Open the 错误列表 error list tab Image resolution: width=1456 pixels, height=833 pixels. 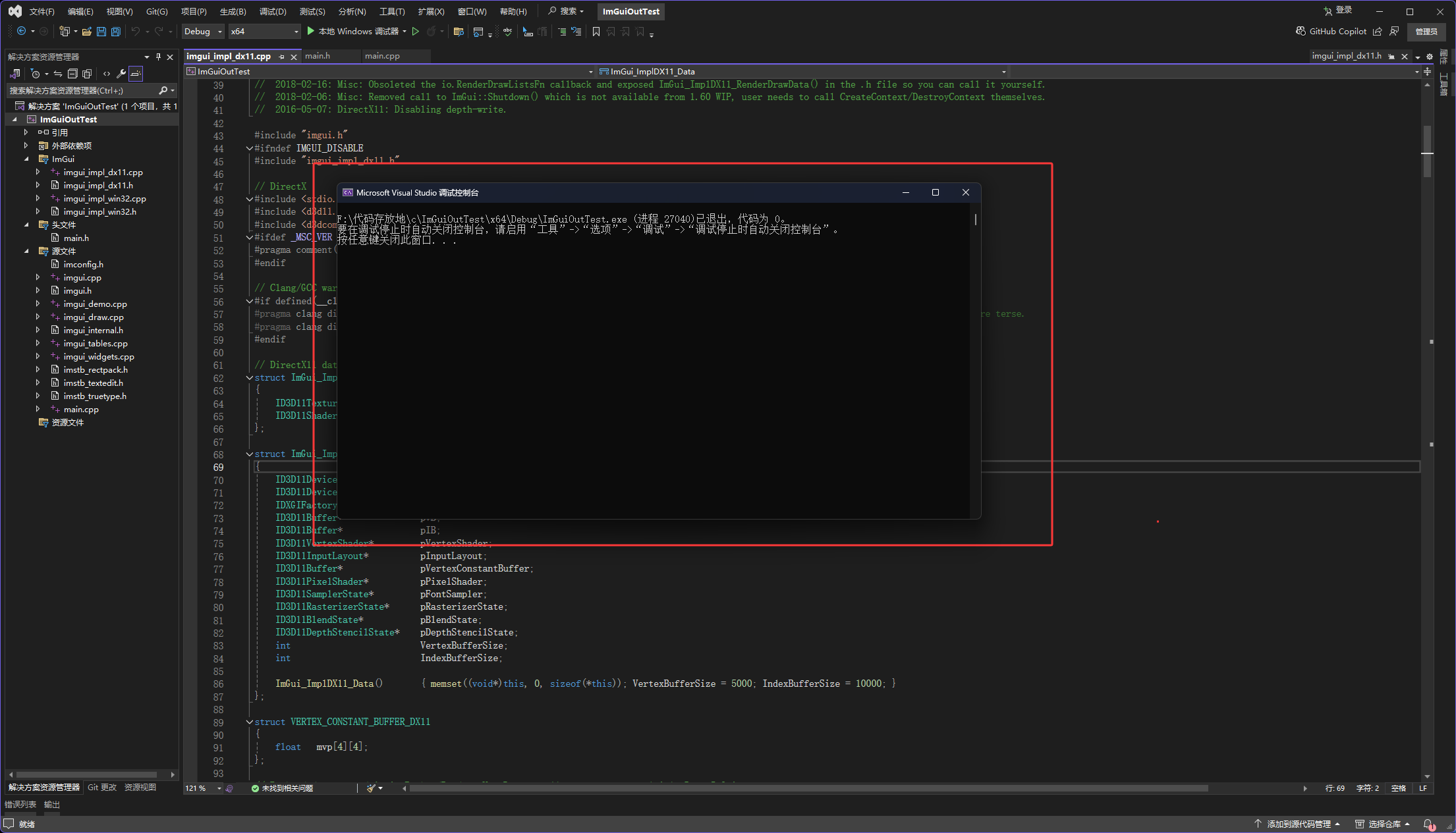click(20, 805)
